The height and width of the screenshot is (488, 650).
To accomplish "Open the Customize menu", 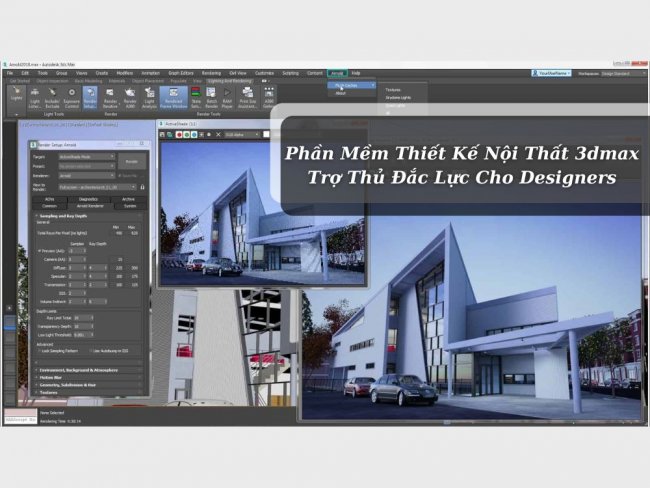I will click(x=264, y=73).
